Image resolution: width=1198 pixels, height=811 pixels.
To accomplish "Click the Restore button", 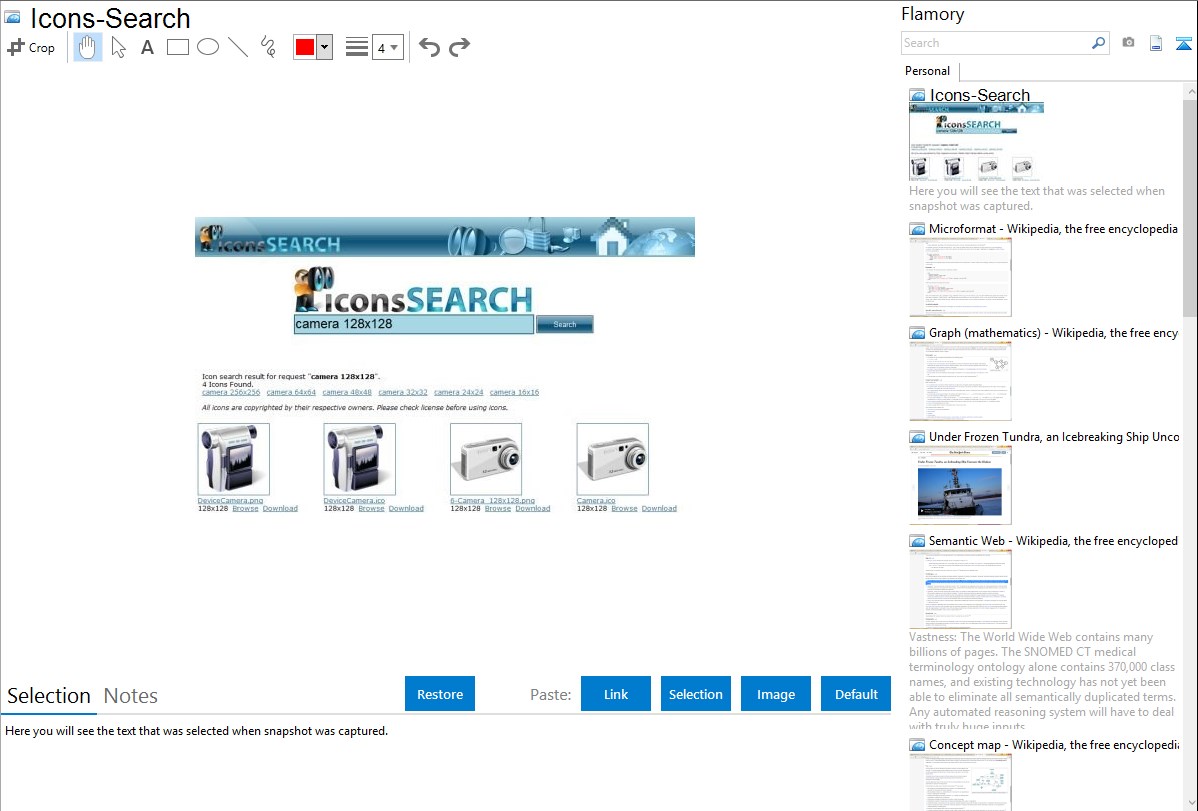I will tap(440, 694).
